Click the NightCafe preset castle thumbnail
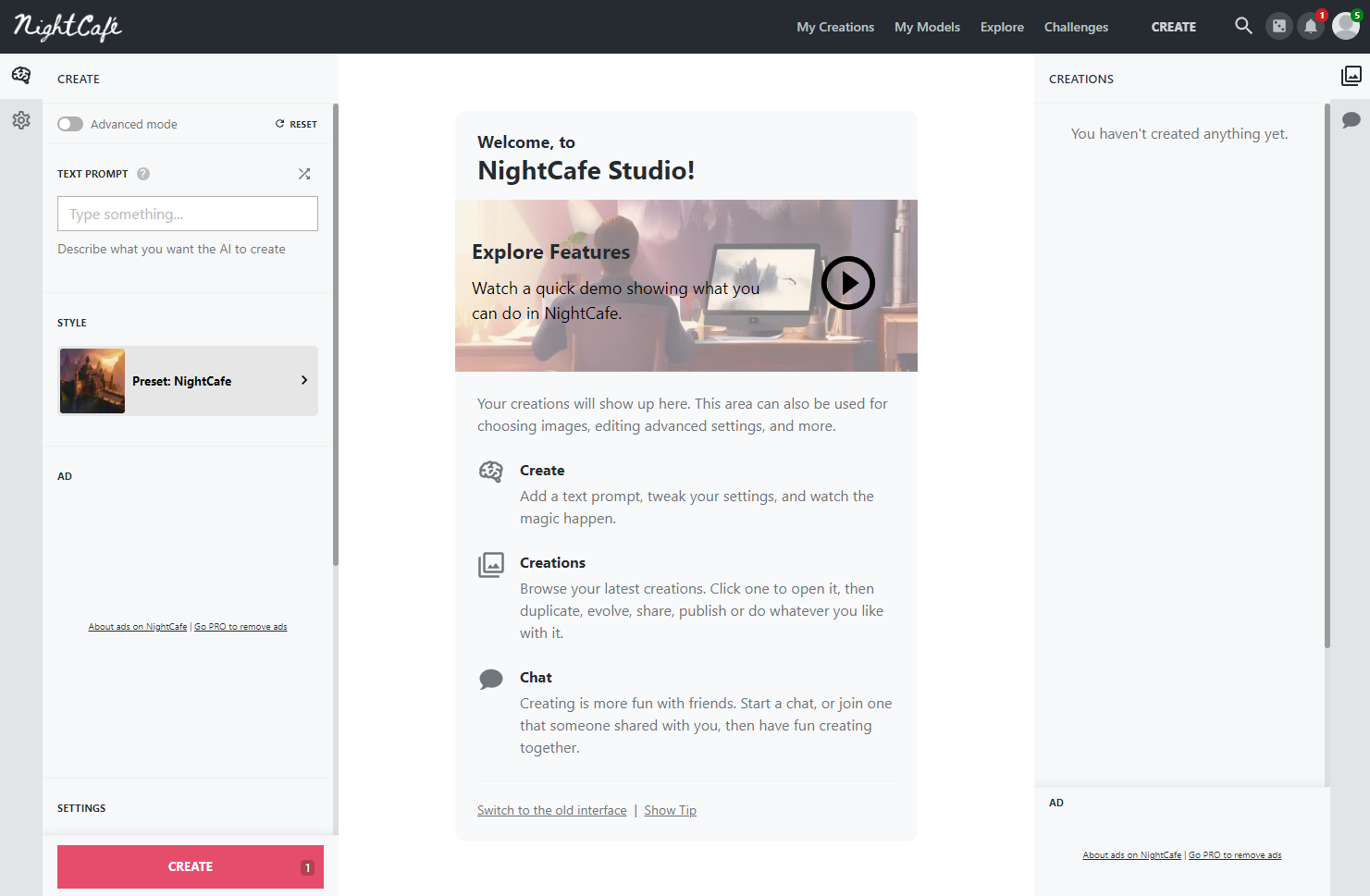 click(93, 381)
